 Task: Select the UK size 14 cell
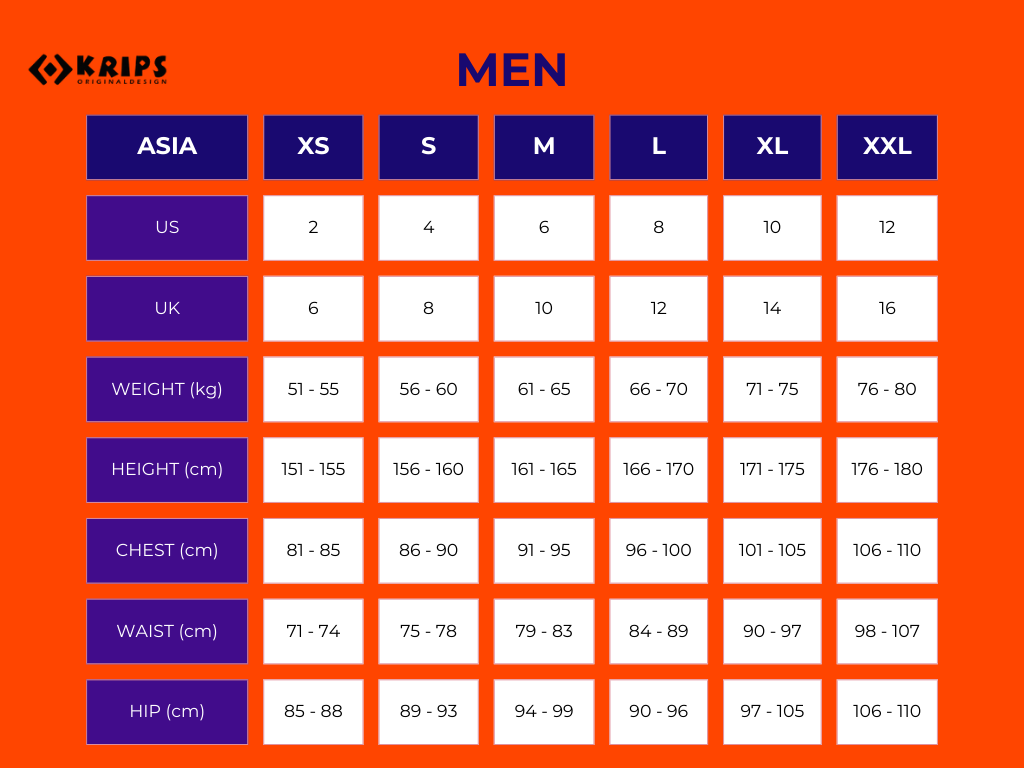(772, 308)
